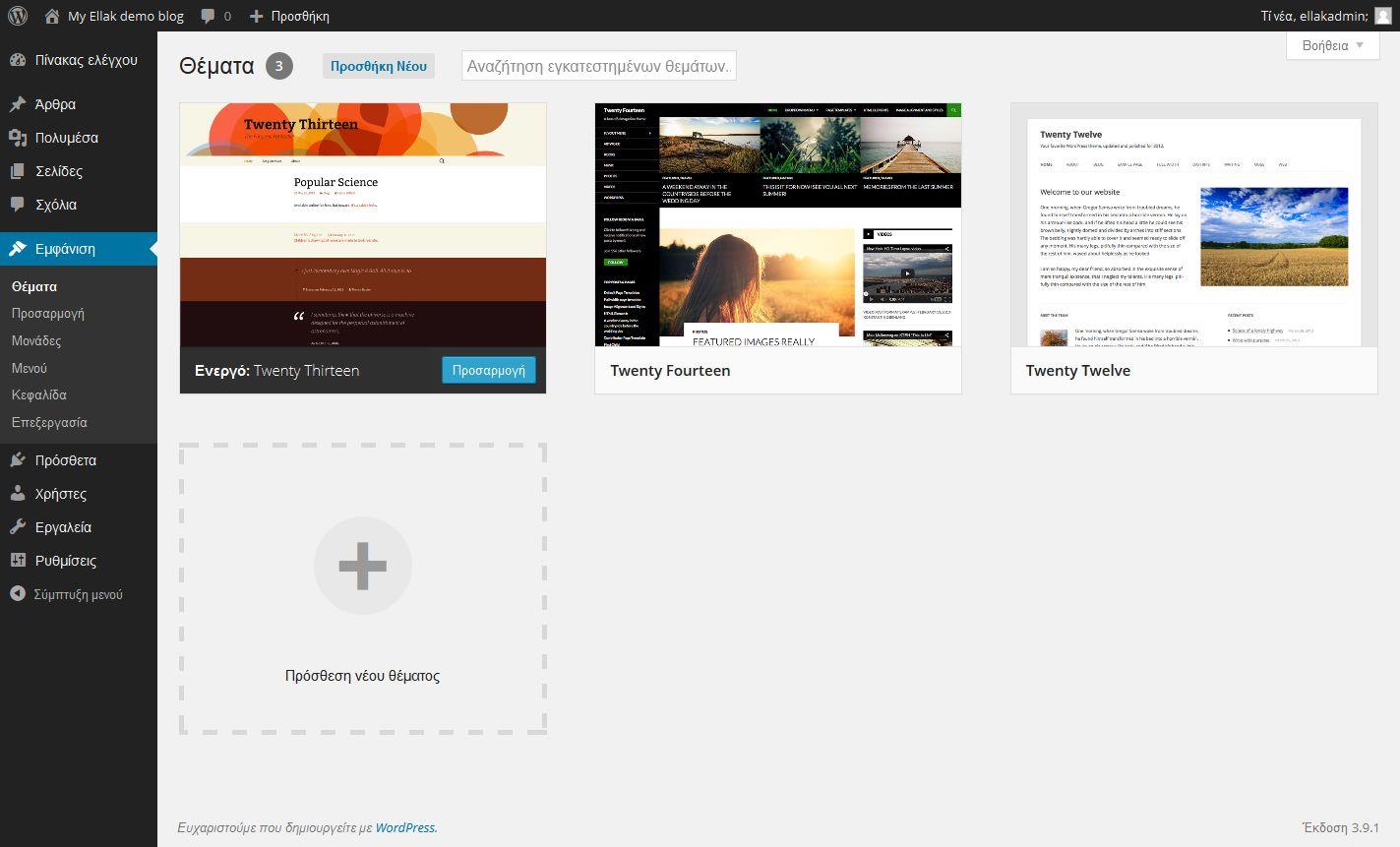Open My Ellak demo blog site link

126,16
